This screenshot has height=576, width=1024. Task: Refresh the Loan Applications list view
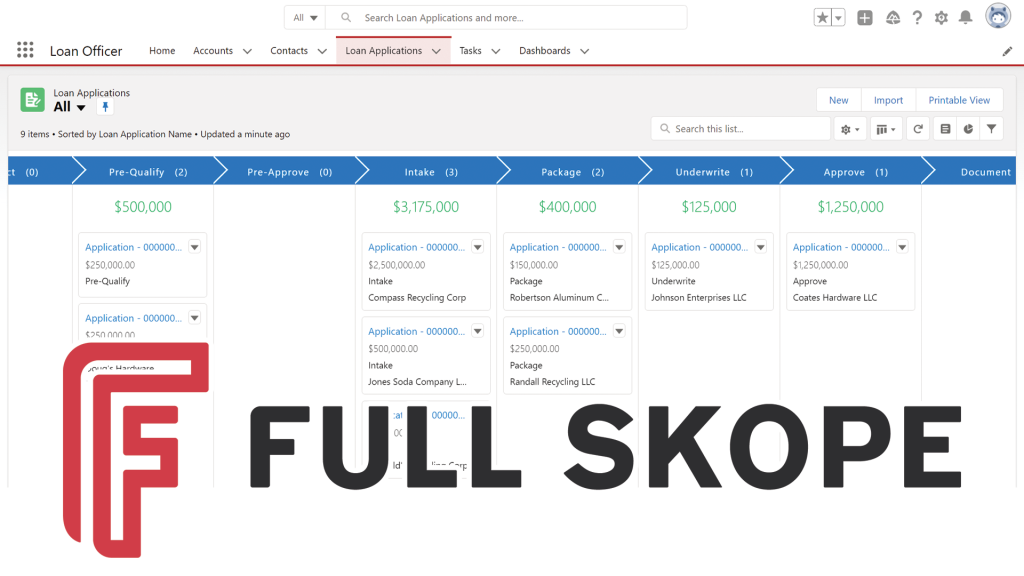918,128
